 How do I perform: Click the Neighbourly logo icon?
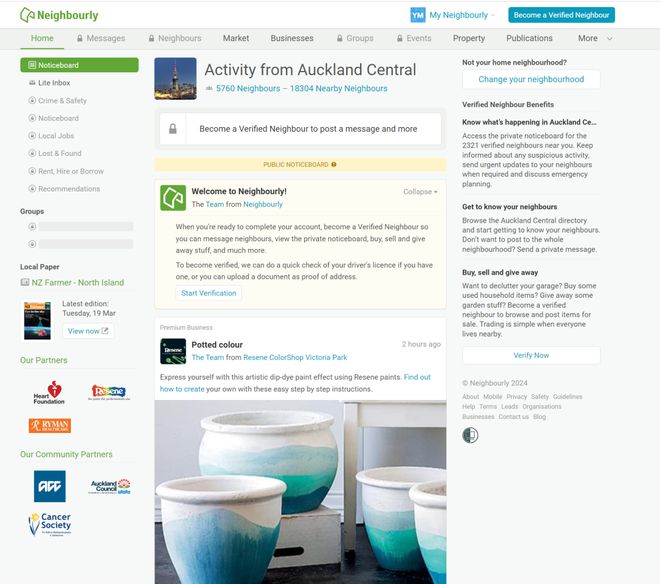tap(27, 15)
